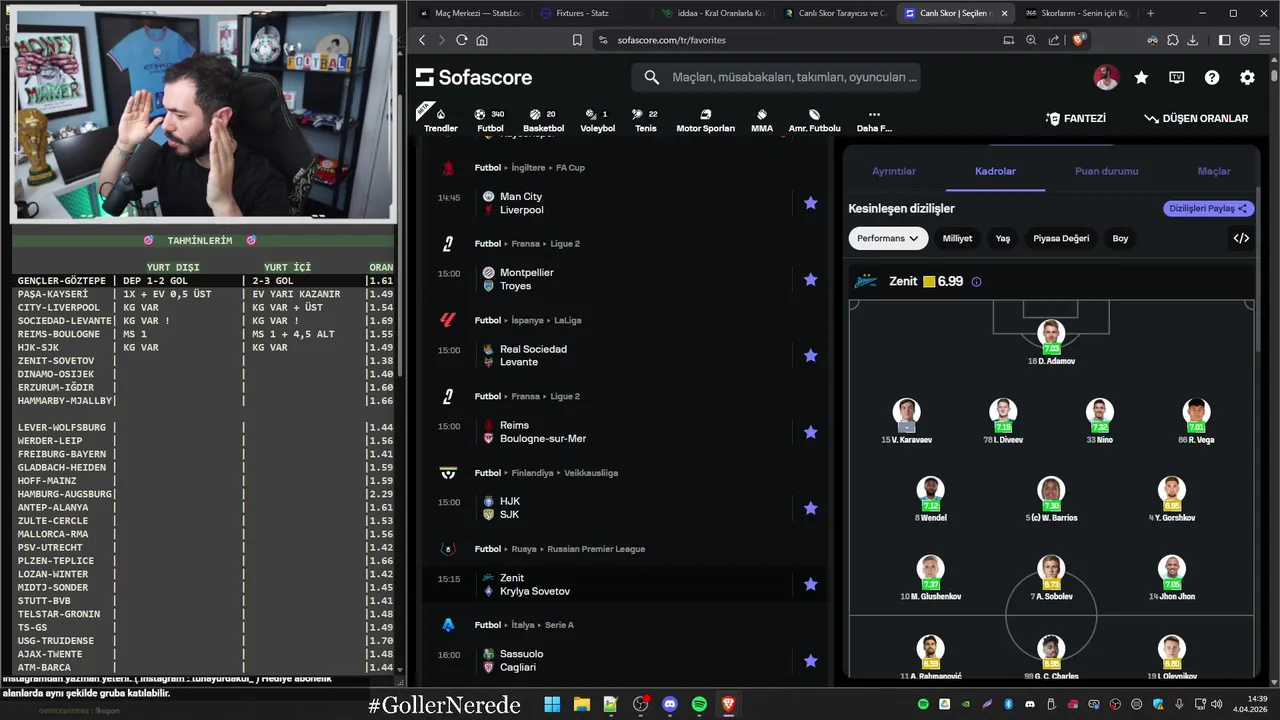Open the Russian Premier League link
Viewport: 1280px width, 720px height.
[594, 549]
